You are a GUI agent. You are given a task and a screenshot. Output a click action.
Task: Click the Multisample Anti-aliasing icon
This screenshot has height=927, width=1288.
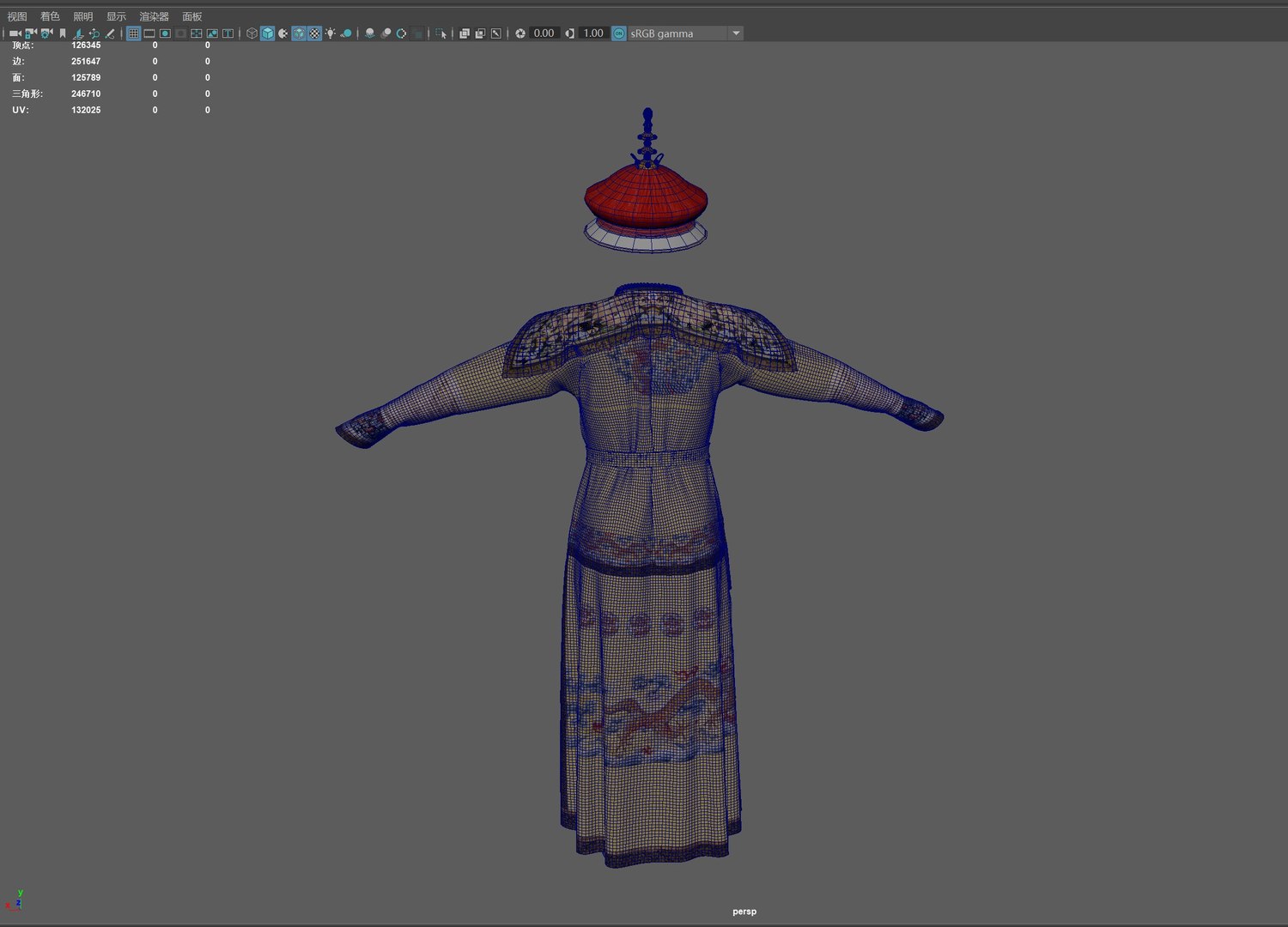click(x=401, y=33)
